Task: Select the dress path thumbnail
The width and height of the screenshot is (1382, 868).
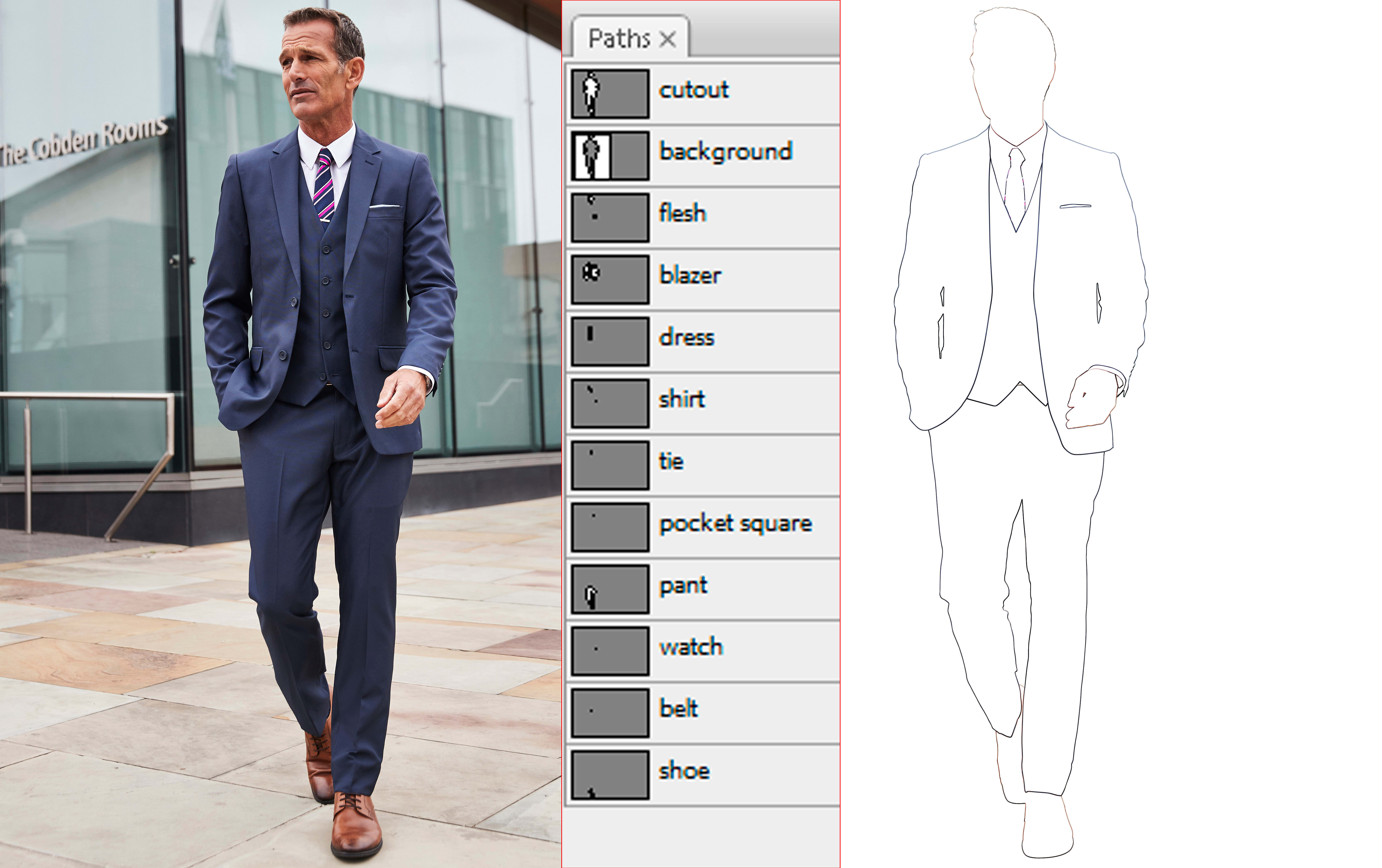Action: coord(610,341)
